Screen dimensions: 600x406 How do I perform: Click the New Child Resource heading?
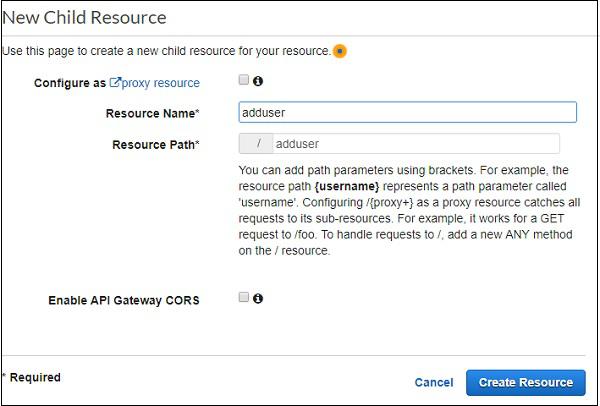point(84,17)
